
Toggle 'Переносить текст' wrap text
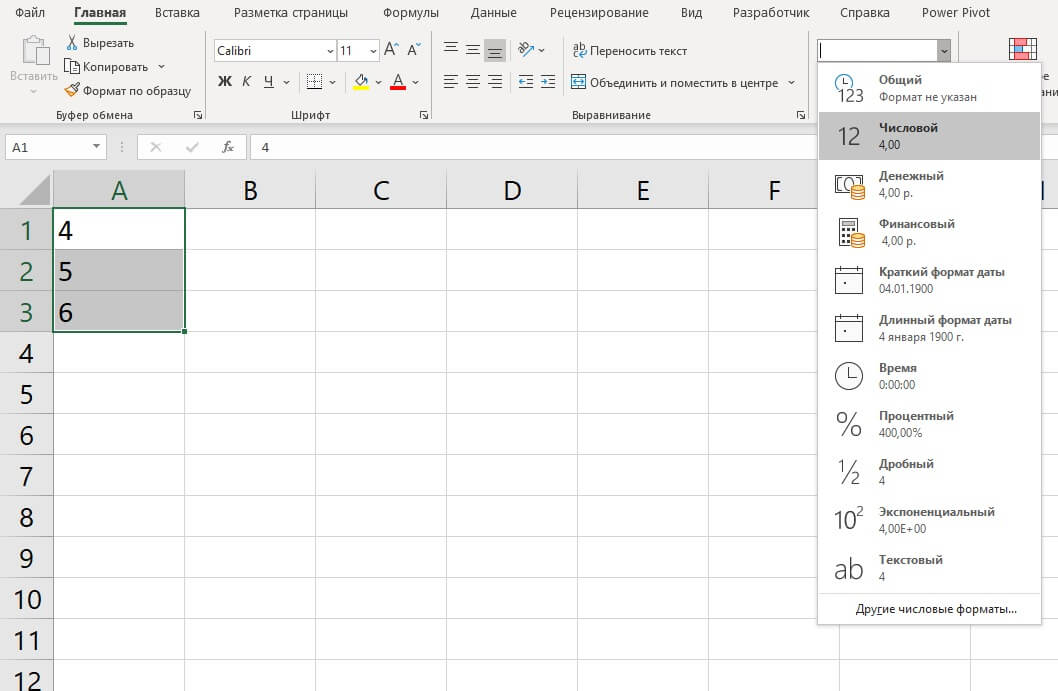tap(629, 50)
